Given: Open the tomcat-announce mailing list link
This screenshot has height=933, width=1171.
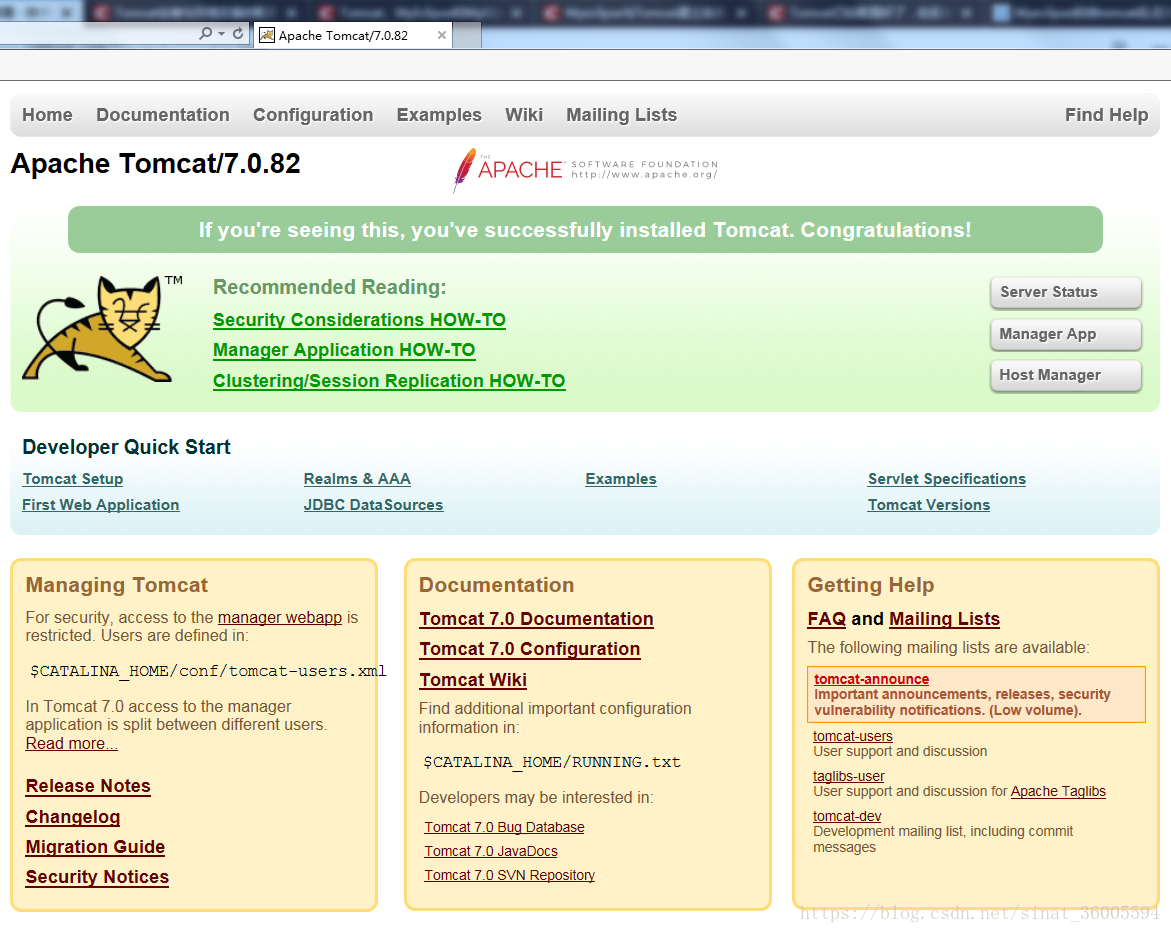Looking at the screenshot, I should [872, 679].
